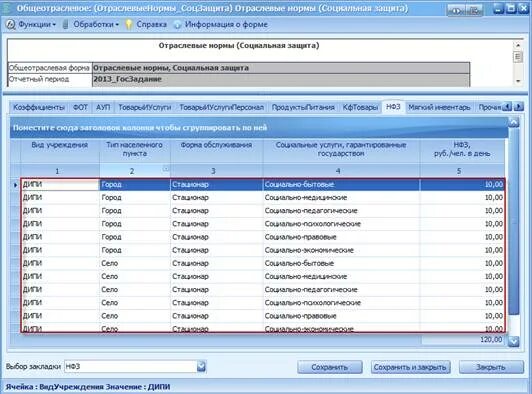Switch to the АУП tab

103,107
